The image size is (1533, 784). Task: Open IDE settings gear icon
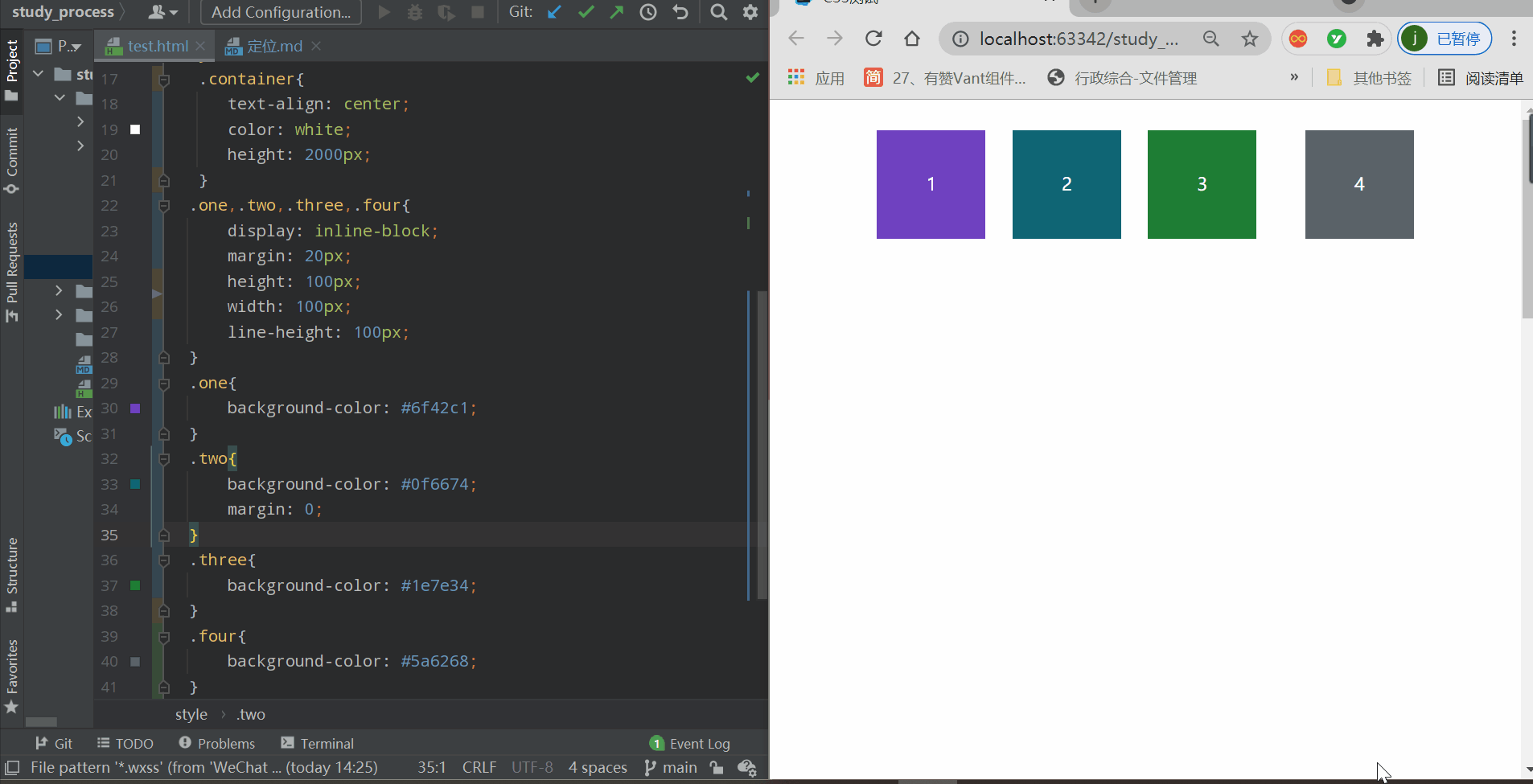coord(750,12)
